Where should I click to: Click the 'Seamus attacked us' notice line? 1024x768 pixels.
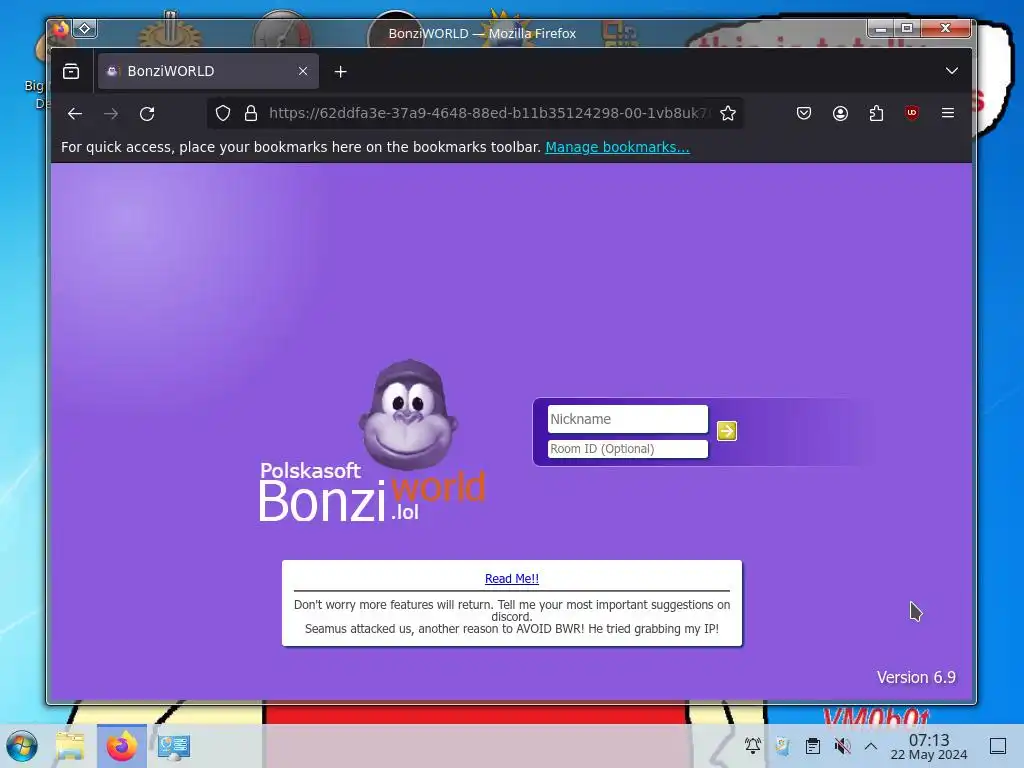pyautogui.click(x=512, y=629)
